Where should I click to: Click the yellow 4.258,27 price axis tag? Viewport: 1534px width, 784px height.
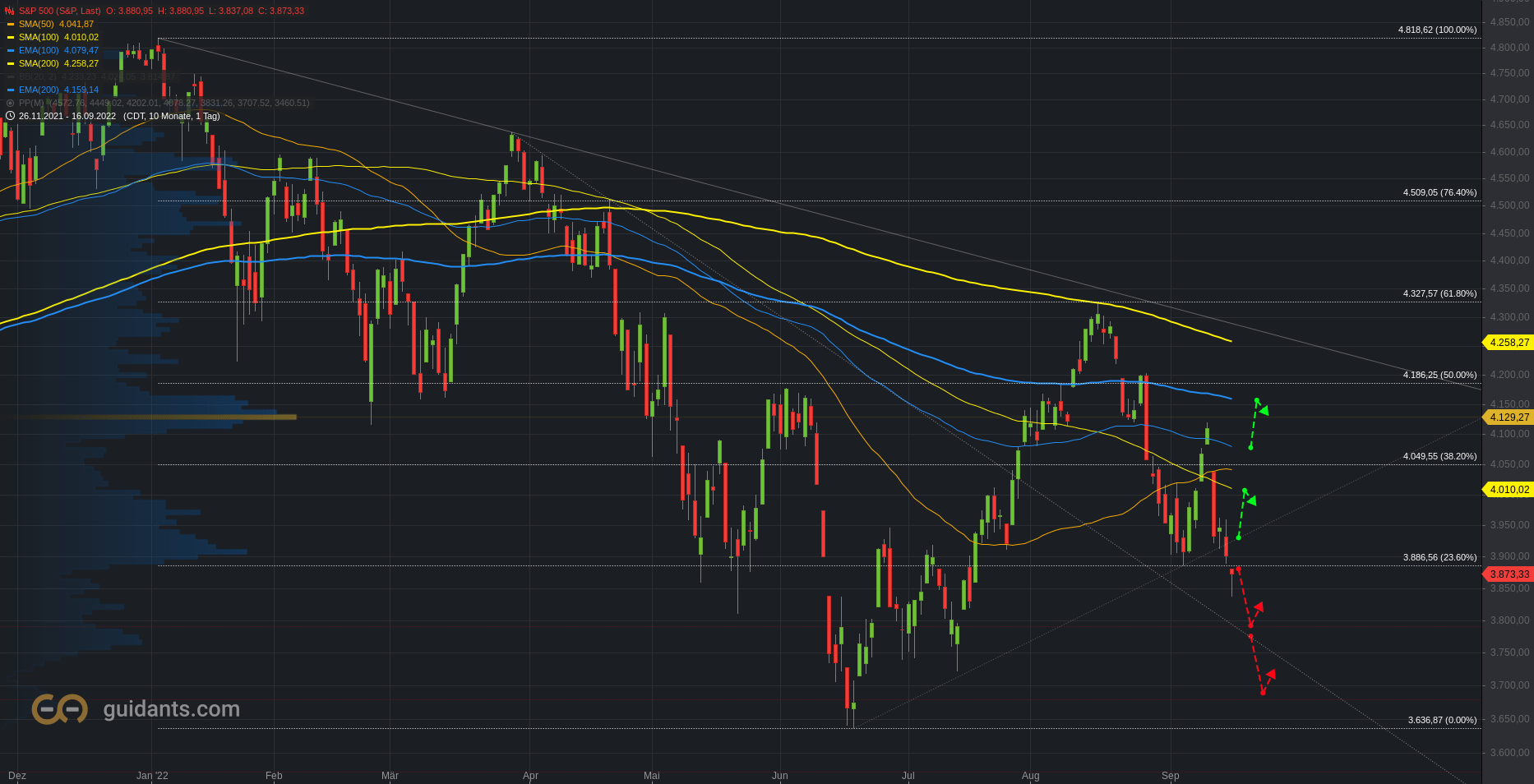click(1508, 343)
